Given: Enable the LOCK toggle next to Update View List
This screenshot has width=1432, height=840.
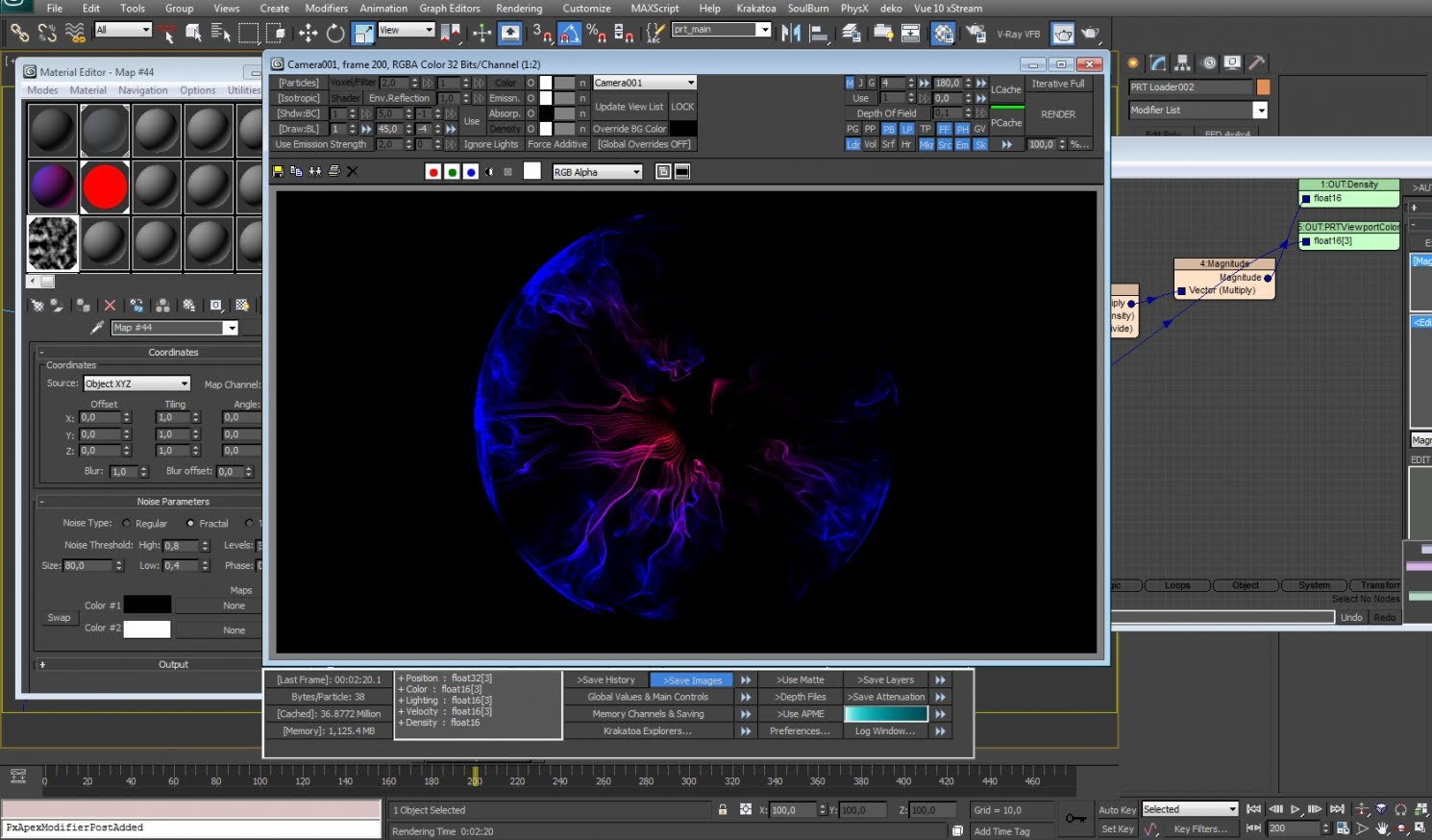Looking at the screenshot, I should pyautogui.click(x=682, y=107).
